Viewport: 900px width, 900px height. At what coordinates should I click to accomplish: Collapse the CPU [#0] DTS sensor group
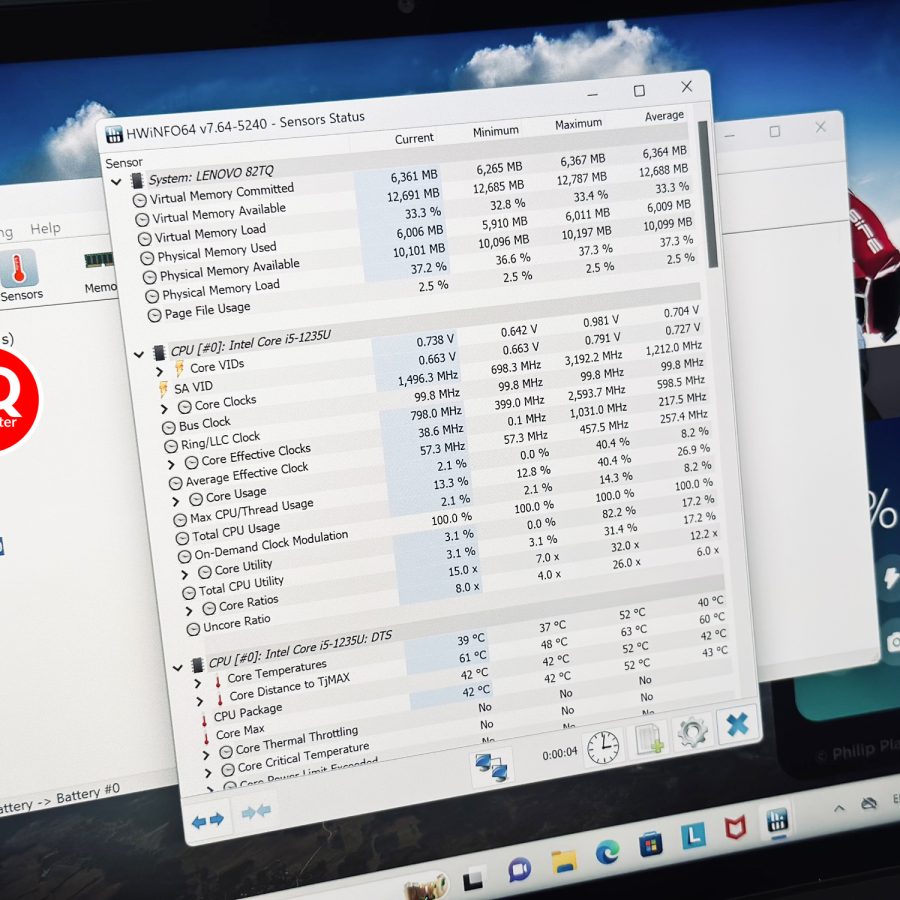[178, 668]
